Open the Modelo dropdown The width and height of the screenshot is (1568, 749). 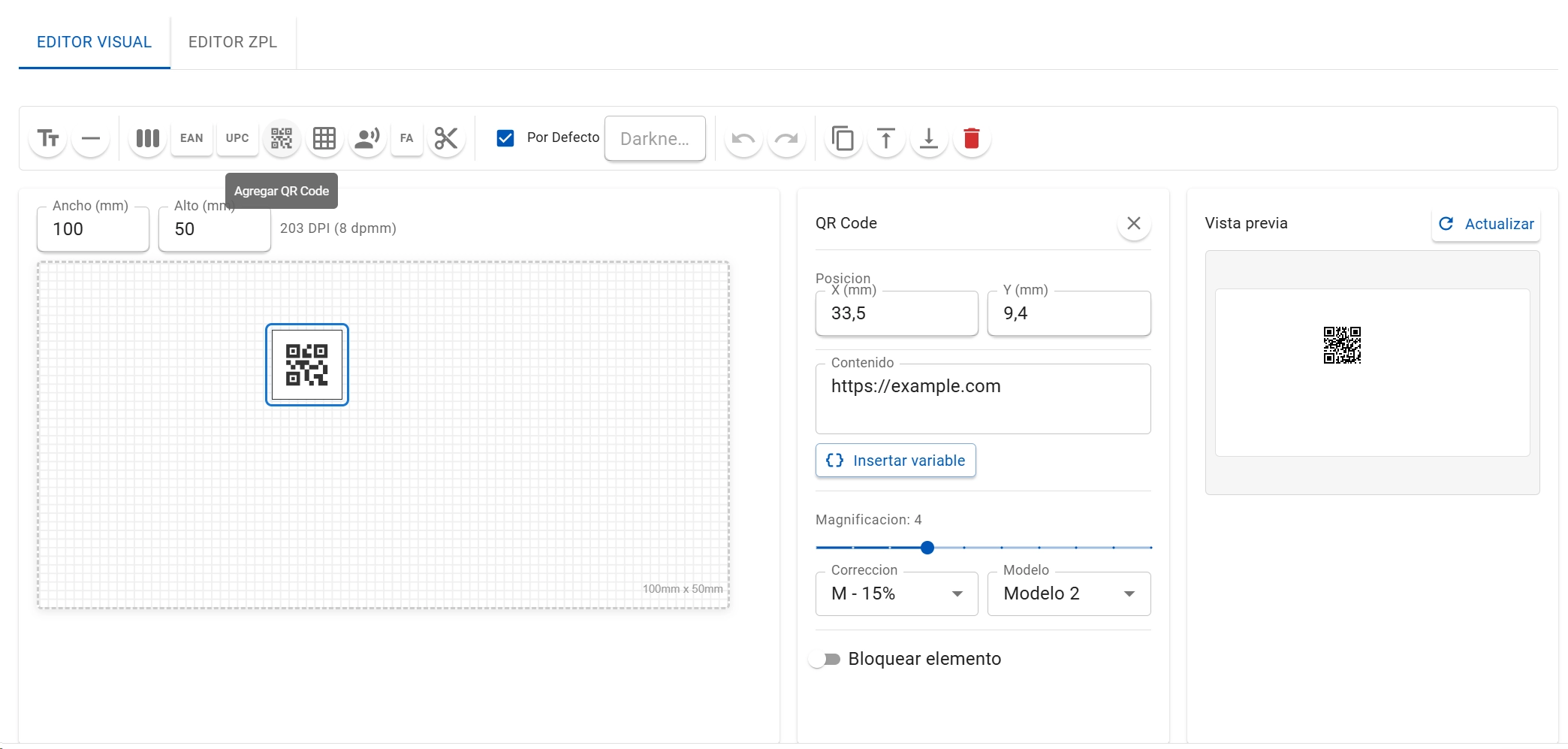pos(1069,593)
